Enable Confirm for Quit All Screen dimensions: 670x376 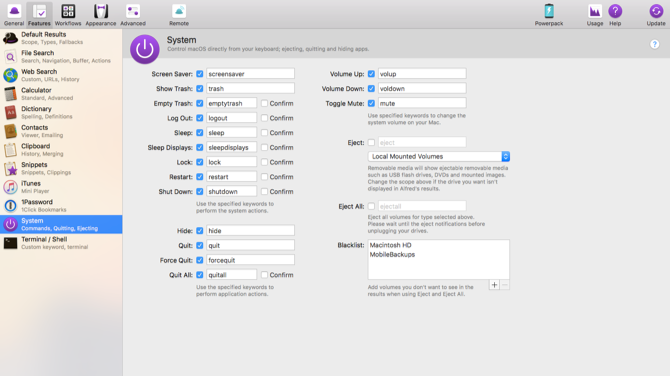tap(264, 275)
